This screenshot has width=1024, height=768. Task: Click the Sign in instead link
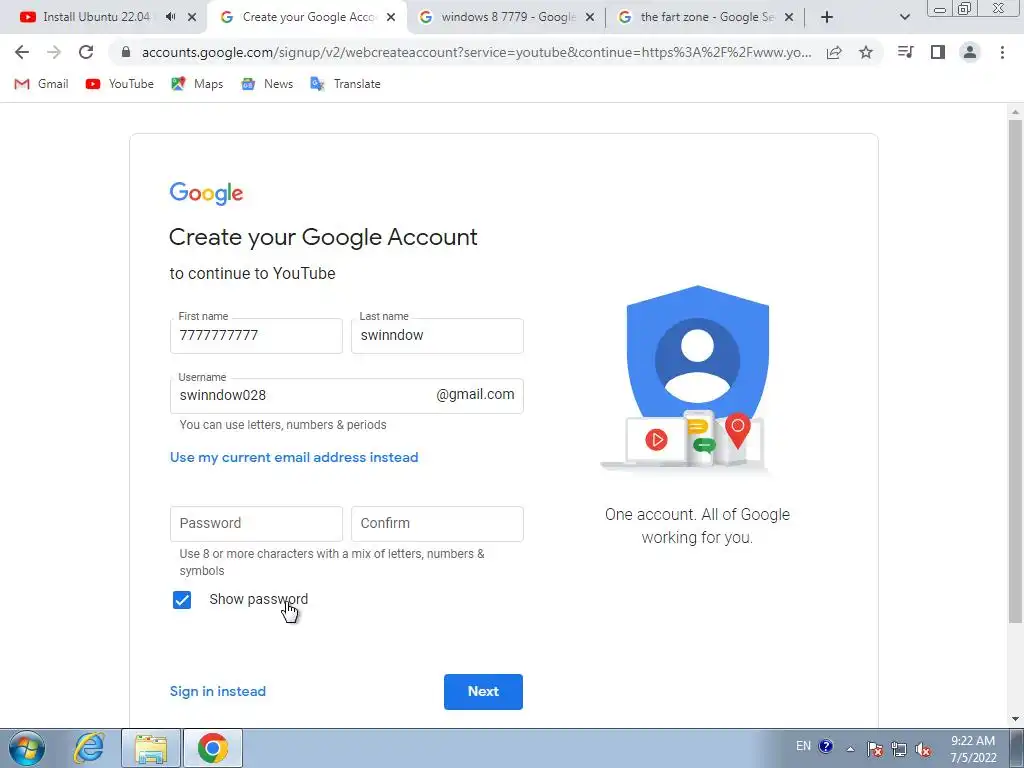click(x=217, y=691)
